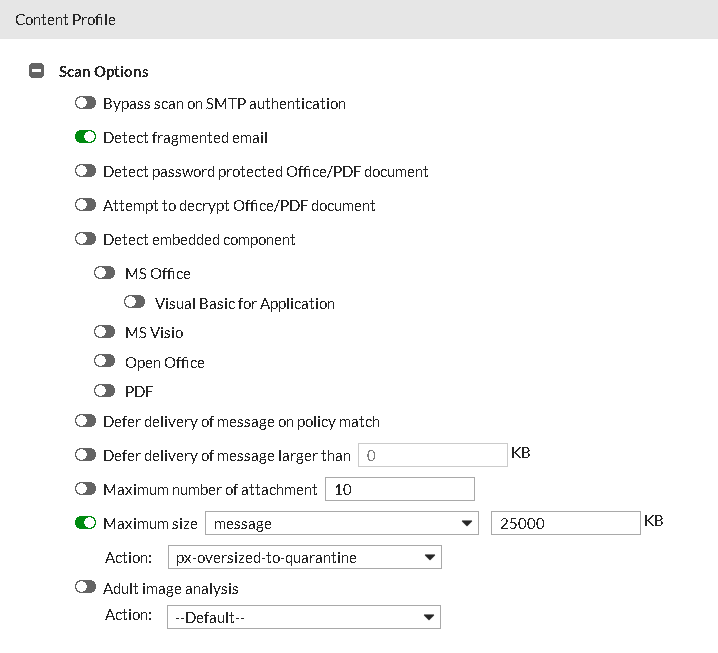Collapse the Scan Options section

coord(37,72)
